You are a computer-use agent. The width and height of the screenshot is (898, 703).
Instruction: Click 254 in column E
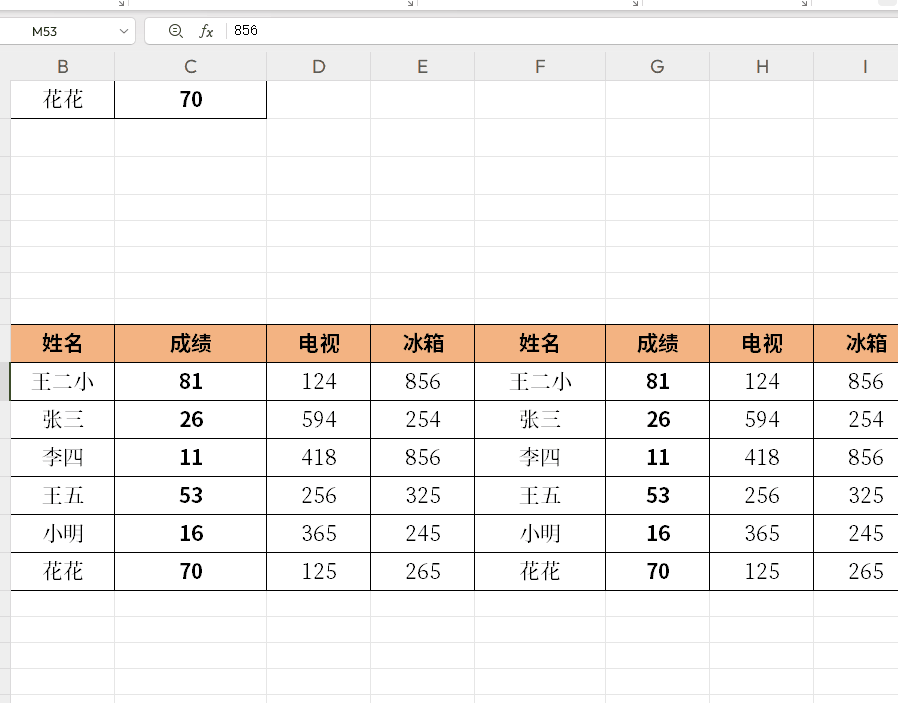[423, 420]
